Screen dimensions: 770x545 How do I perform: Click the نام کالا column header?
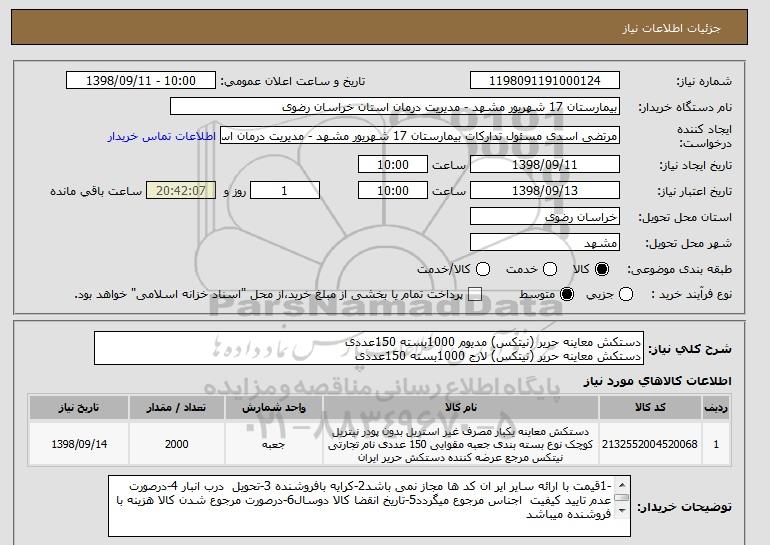point(461,408)
